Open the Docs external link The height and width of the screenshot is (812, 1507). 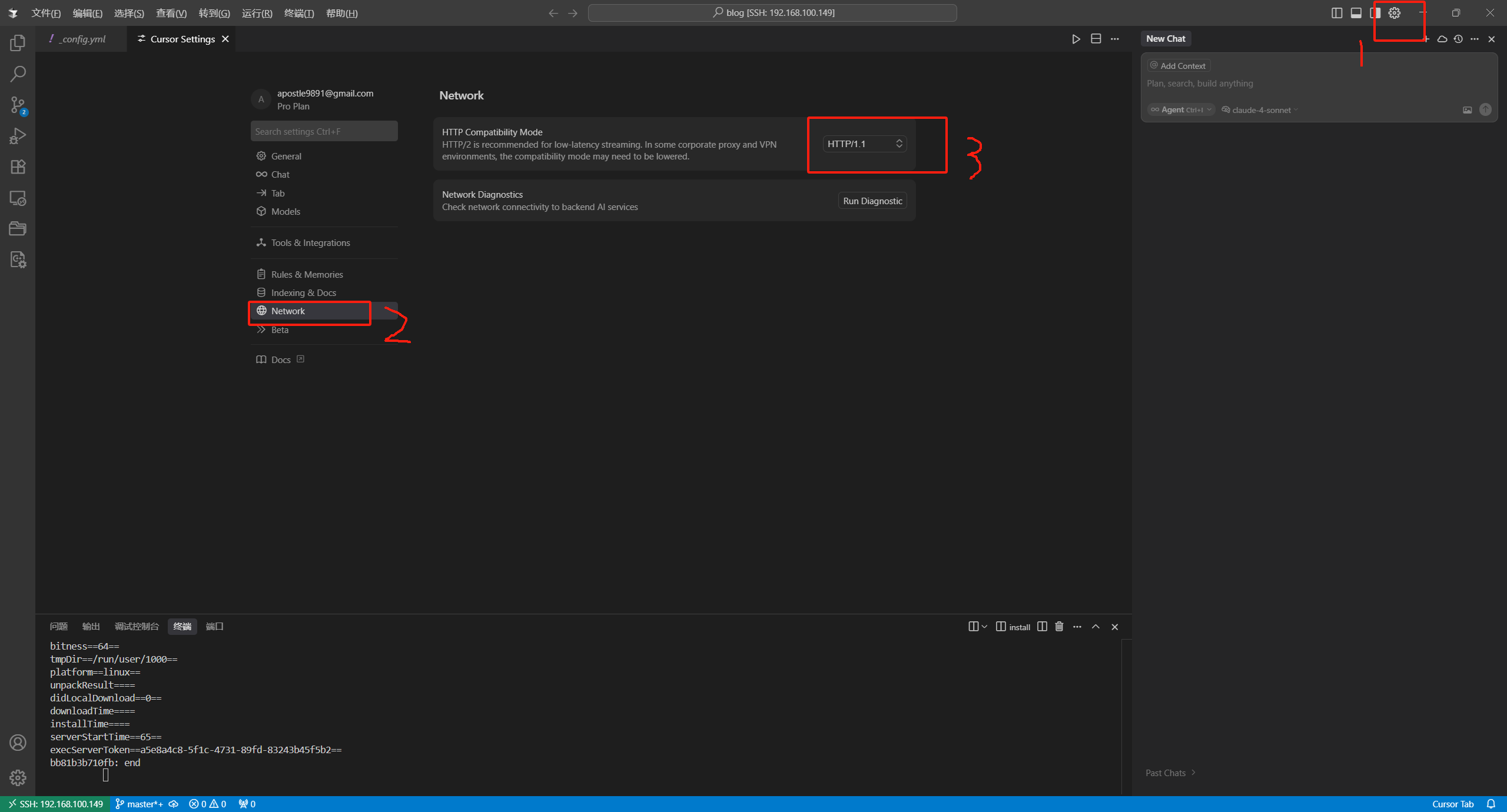click(x=281, y=360)
